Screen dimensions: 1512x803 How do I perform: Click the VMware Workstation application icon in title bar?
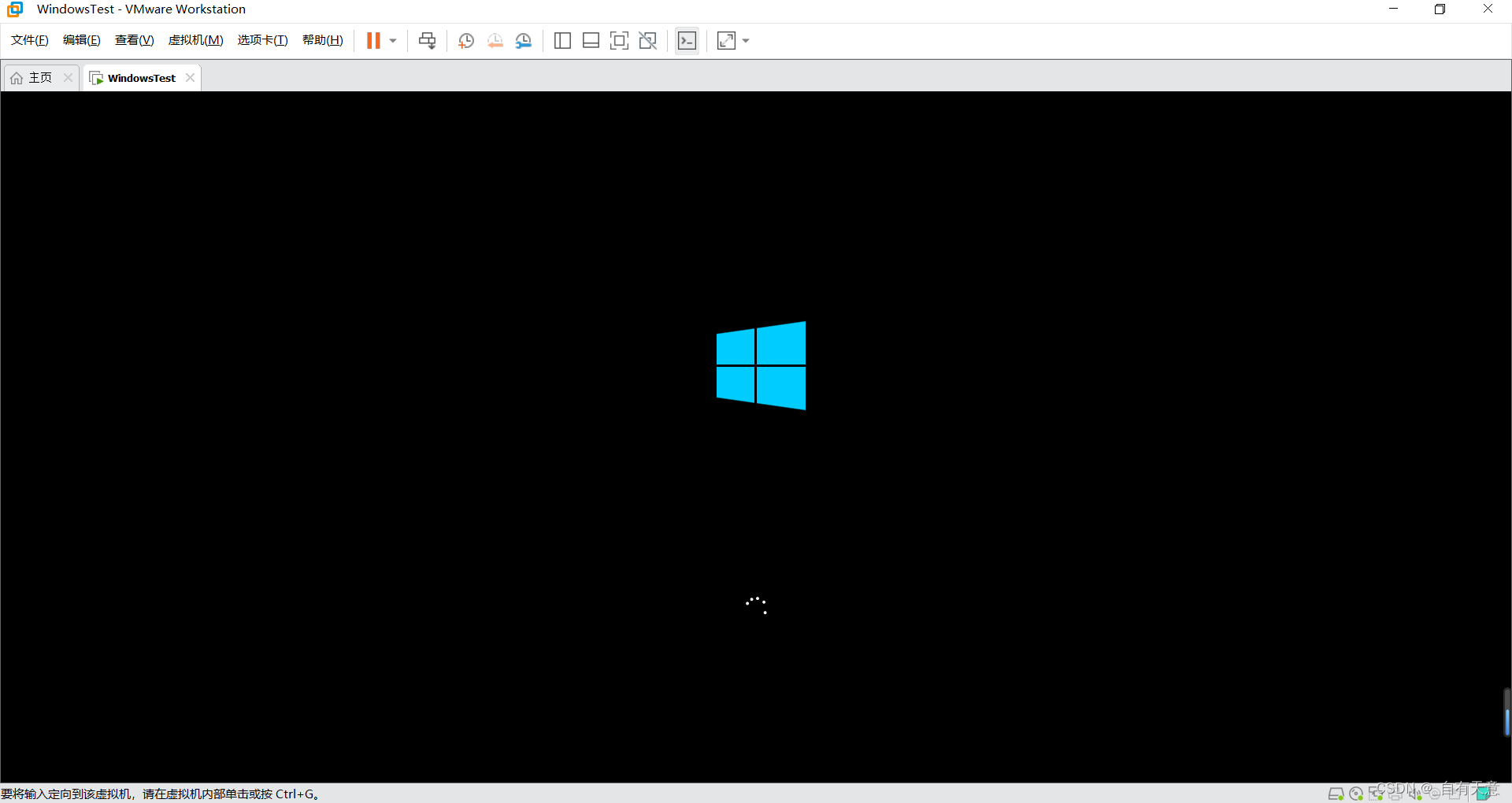click(x=15, y=9)
